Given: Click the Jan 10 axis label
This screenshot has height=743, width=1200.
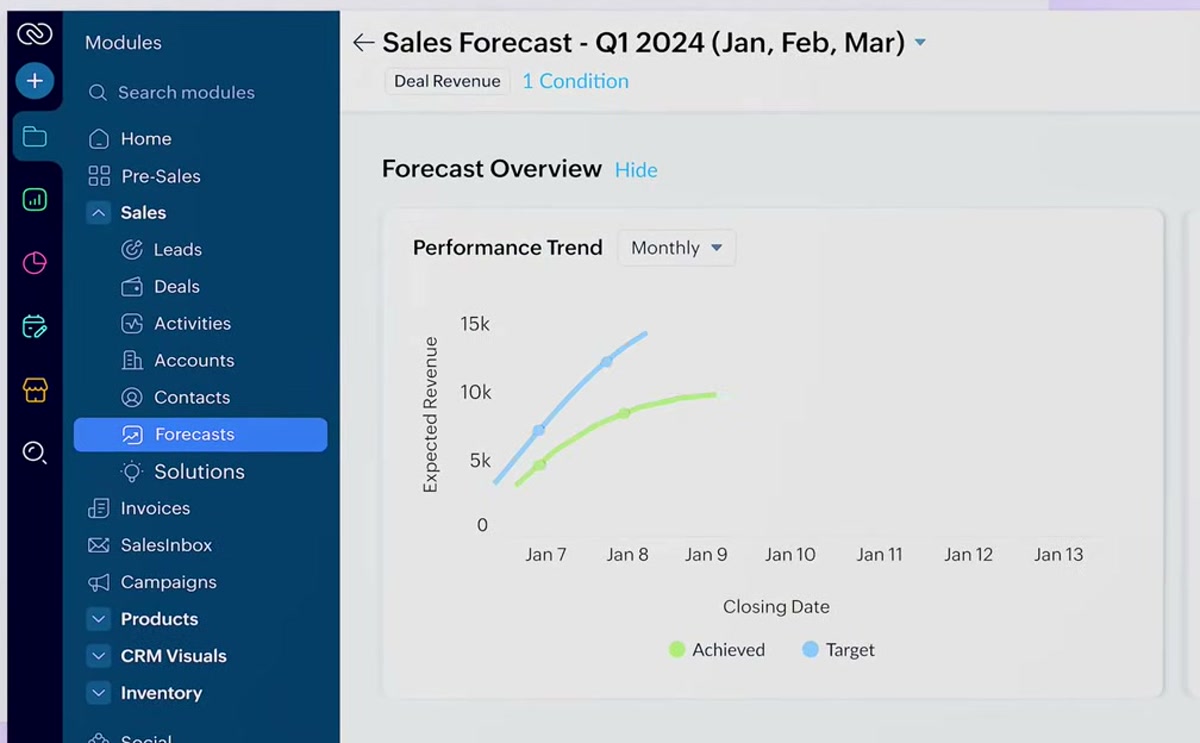Looking at the screenshot, I should pos(790,555).
